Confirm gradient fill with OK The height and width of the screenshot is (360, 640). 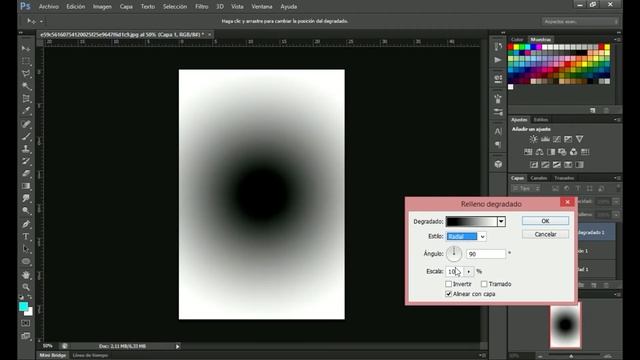tap(545, 221)
